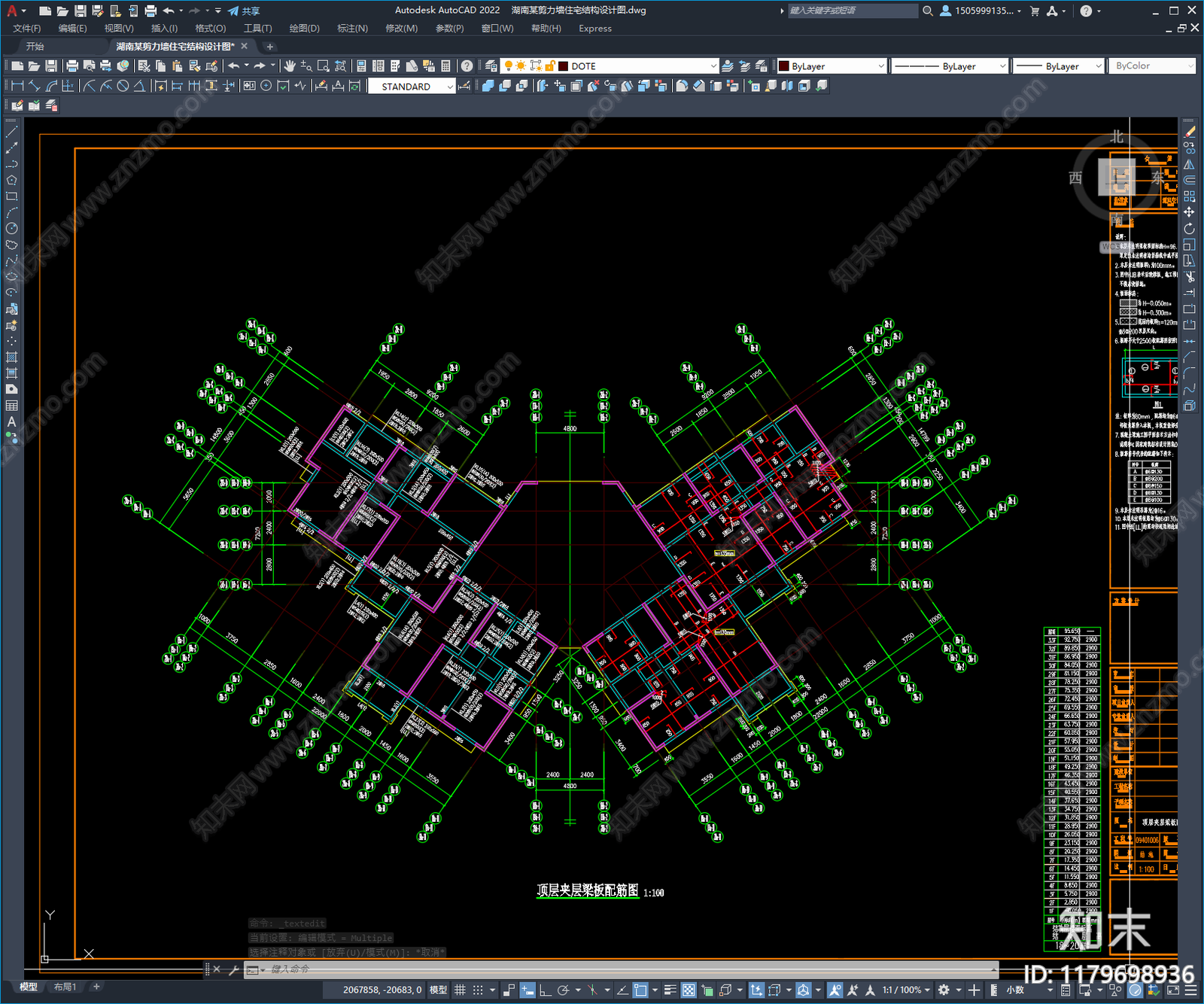Switch to the 布局1 layout tab
This screenshot has width=1204, height=1004.
[65, 987]
